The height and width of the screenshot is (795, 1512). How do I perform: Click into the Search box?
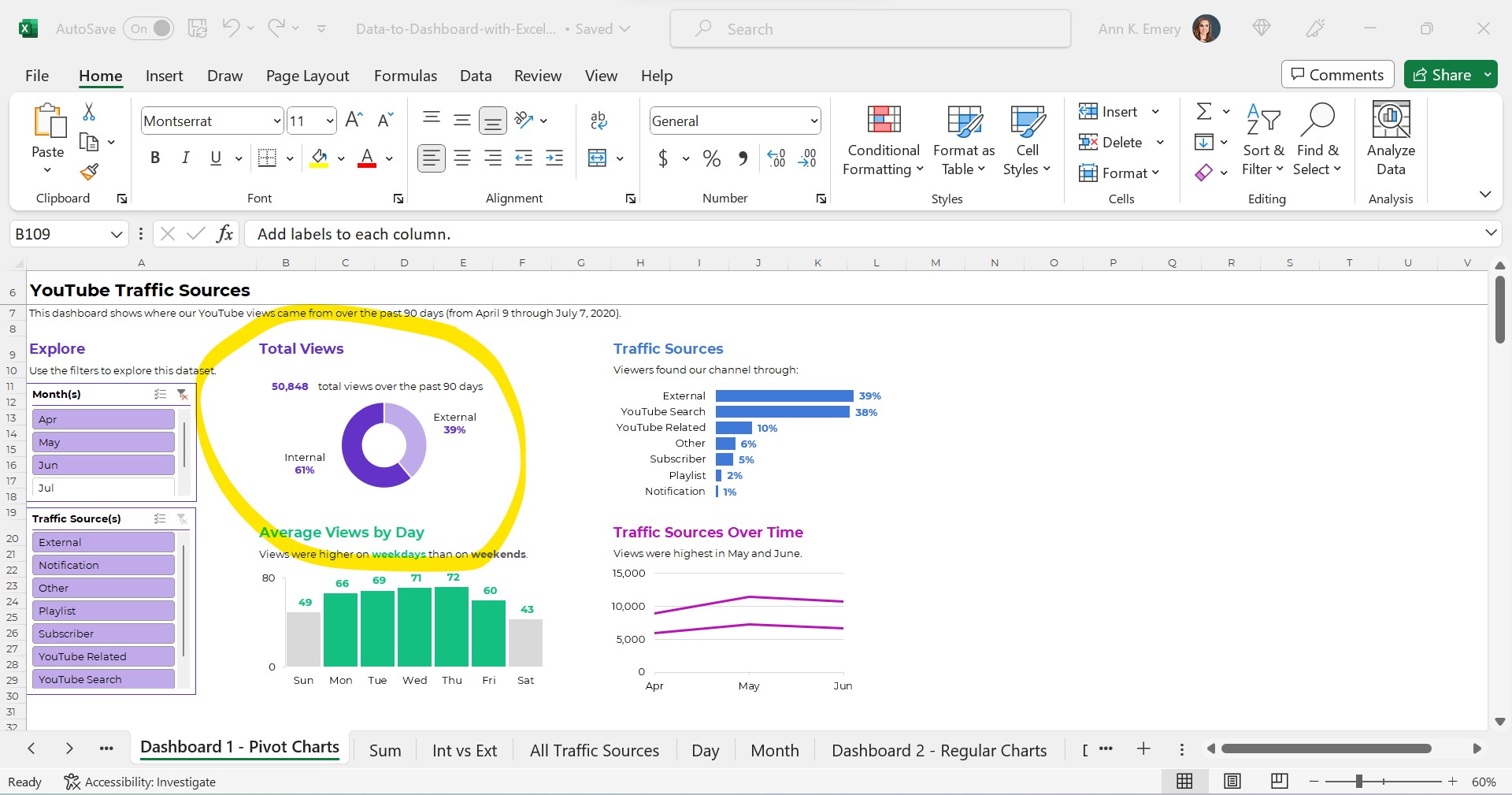tap(870, 29)
